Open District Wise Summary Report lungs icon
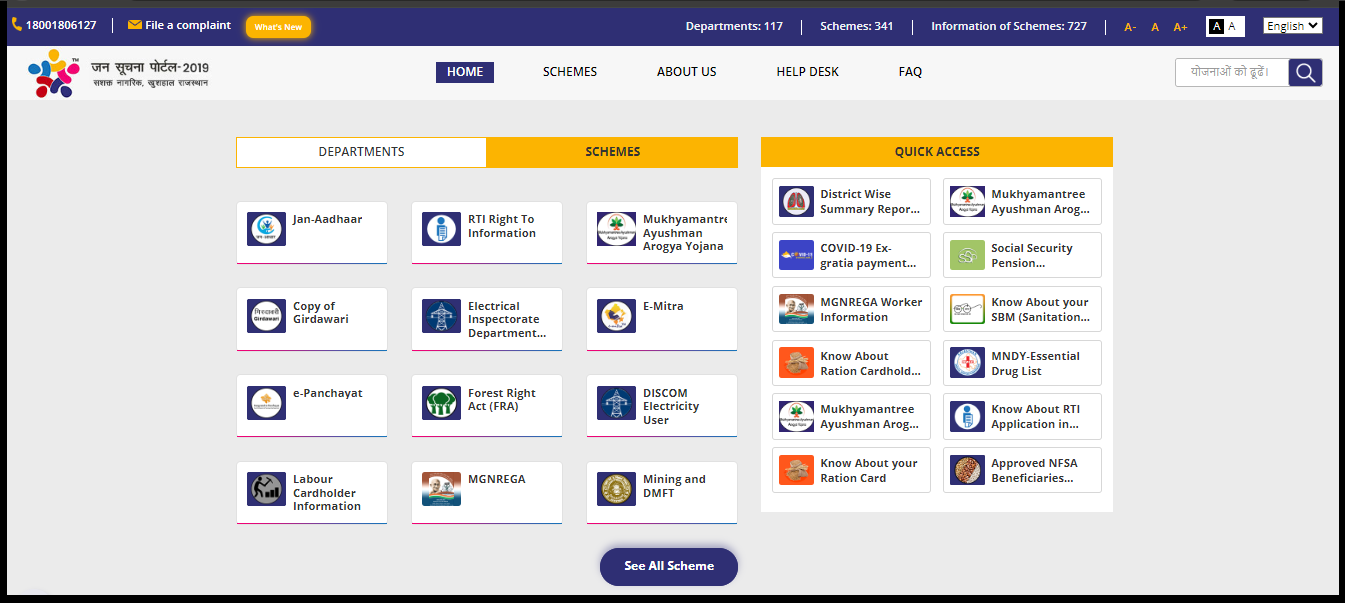 pos(797,202)
